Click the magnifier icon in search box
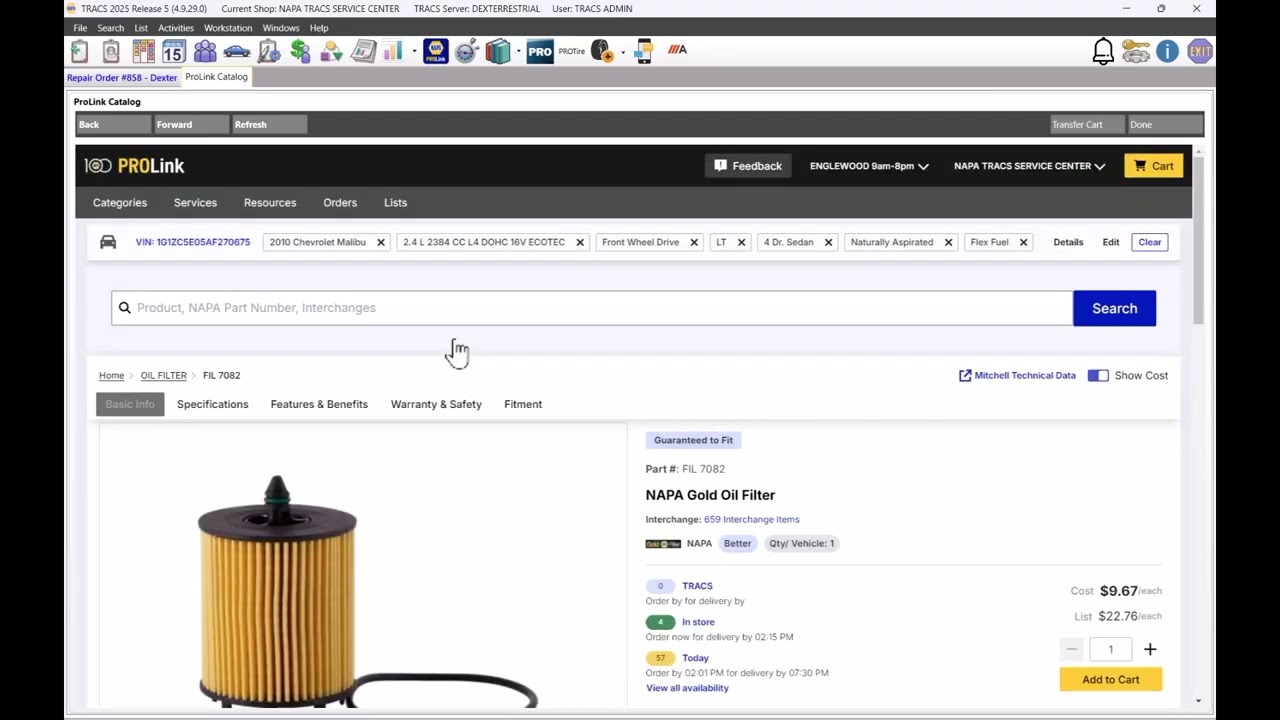This screenshot has width=1280, height=720. click(125, 308)
